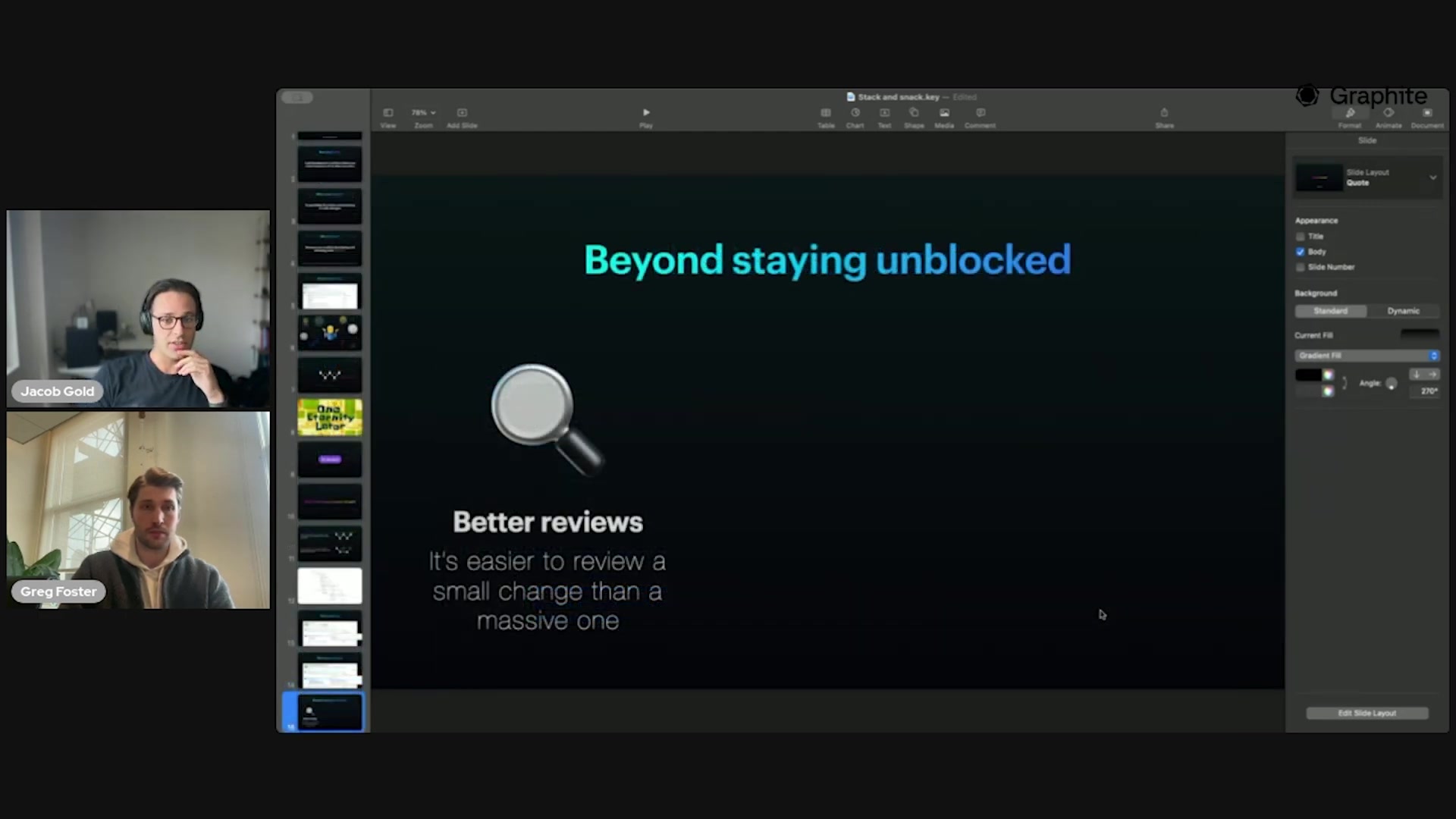The image size is (1456, 819).
Task: Enable the Slide Number checkbox
Action: coord(1301,267)
